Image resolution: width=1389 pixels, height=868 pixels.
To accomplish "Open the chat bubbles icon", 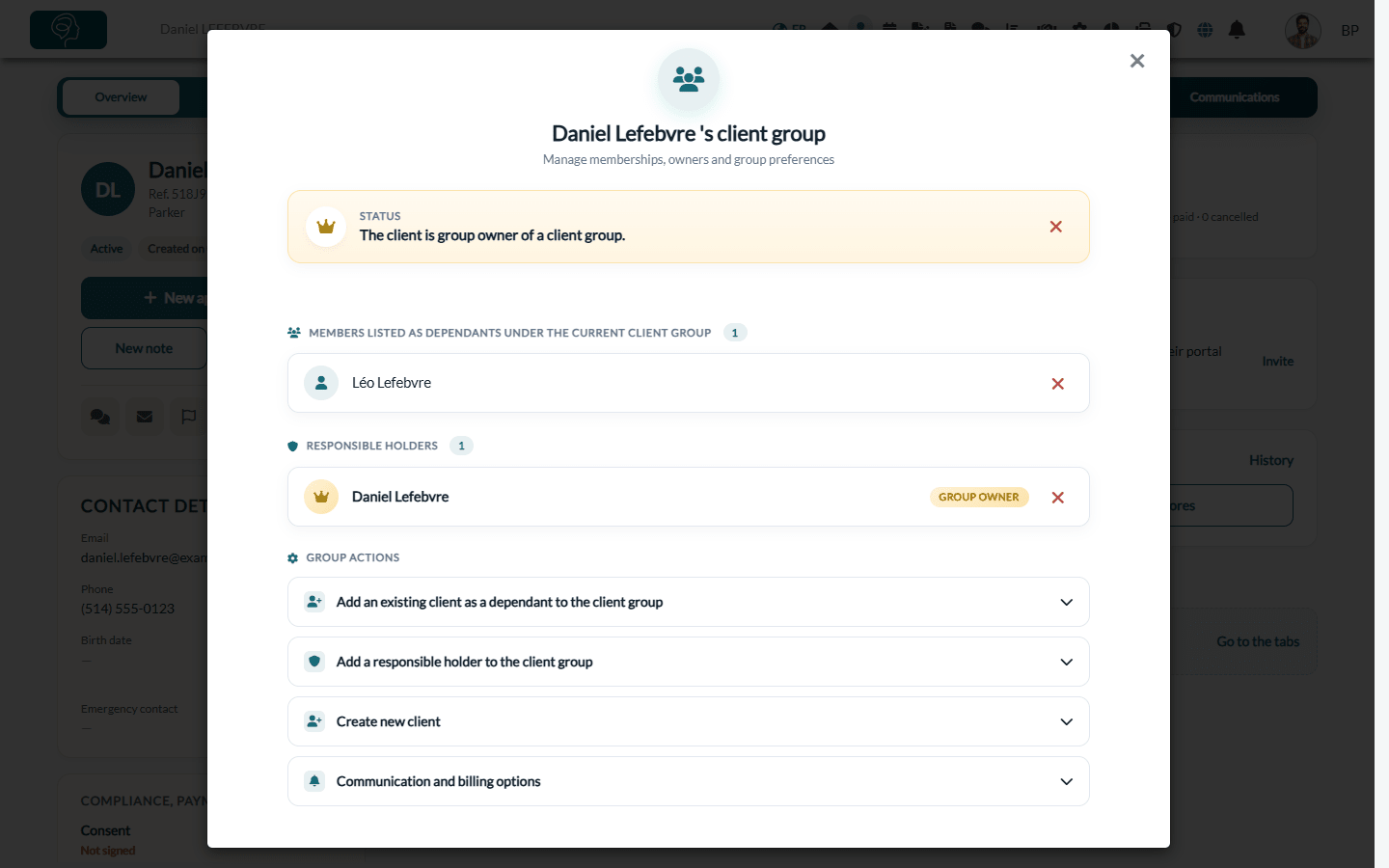I will point(100,417).
